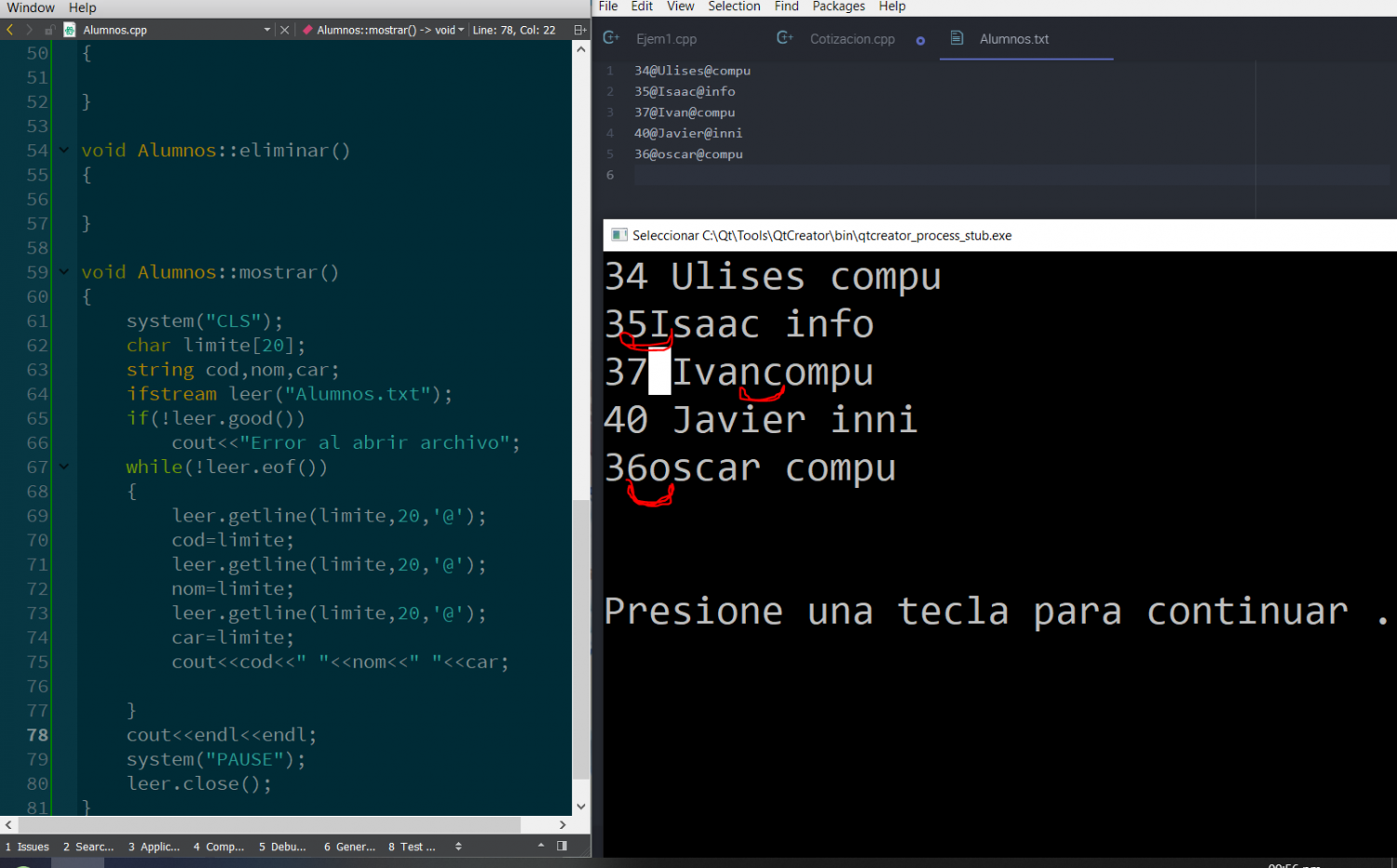This screenshot has height=868, width=1397.
Task: Toggle the right sidebar icon
Action: pyautogui.click(x=562, y=846)
